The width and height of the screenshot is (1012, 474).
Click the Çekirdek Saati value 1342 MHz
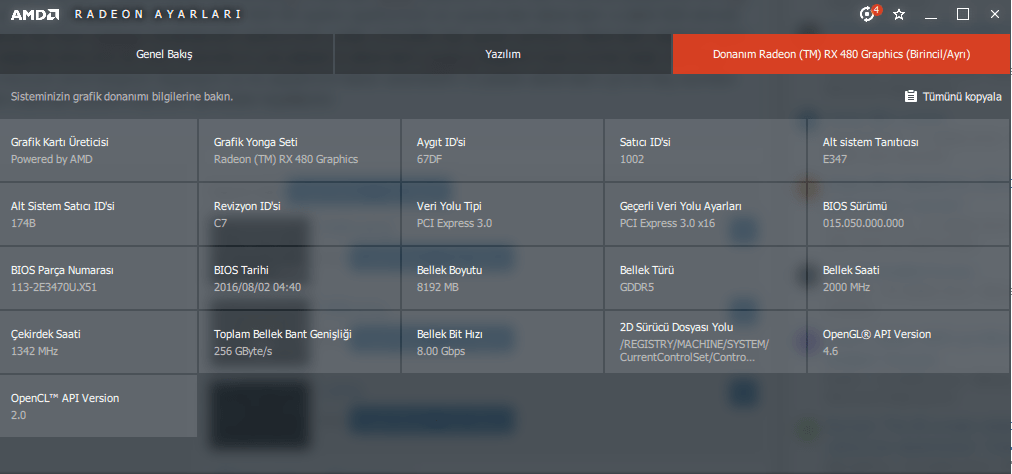[x=34, y=351]
